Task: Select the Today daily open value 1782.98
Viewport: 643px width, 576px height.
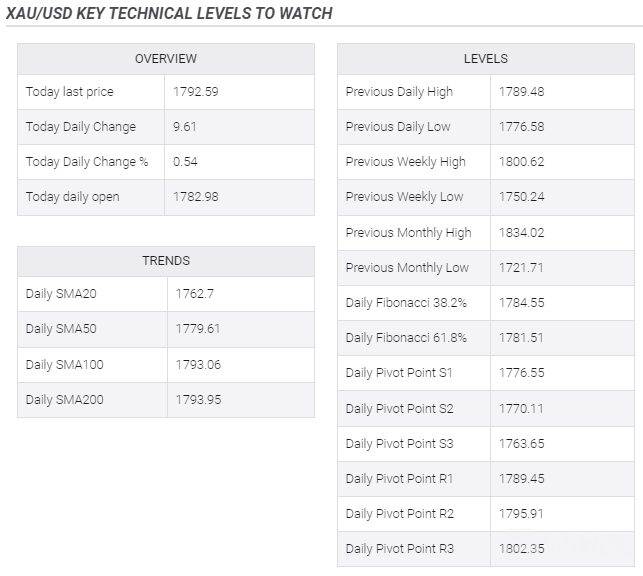Action: [x=195, y=197]
